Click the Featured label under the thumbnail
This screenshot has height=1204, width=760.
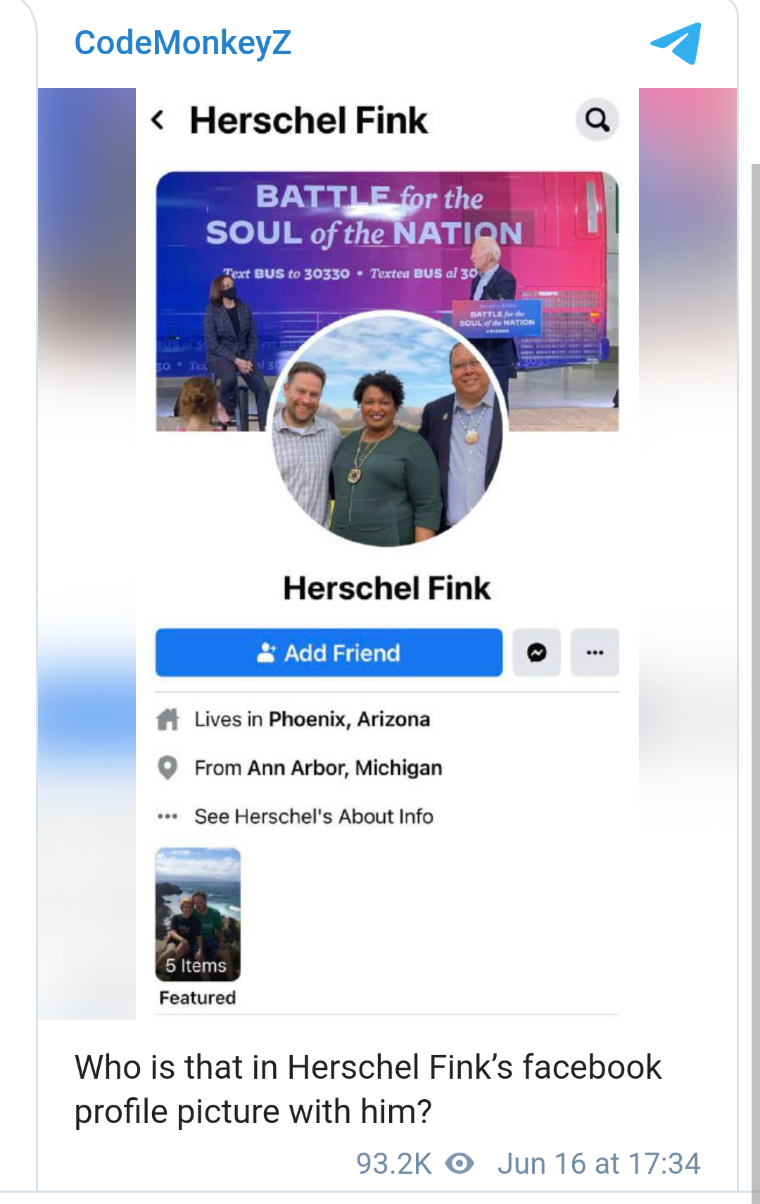(198, 998)
